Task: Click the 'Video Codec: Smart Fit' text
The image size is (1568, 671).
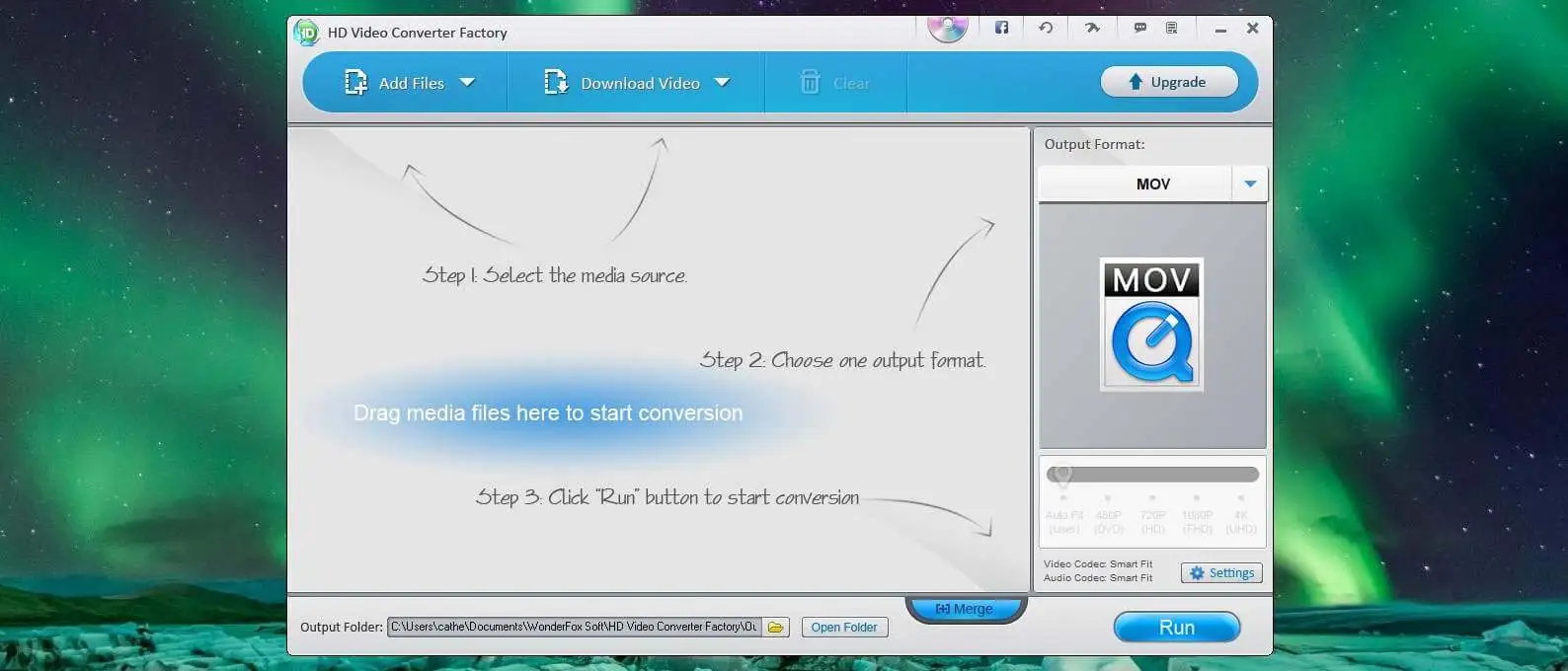Action: point(1098,564)
